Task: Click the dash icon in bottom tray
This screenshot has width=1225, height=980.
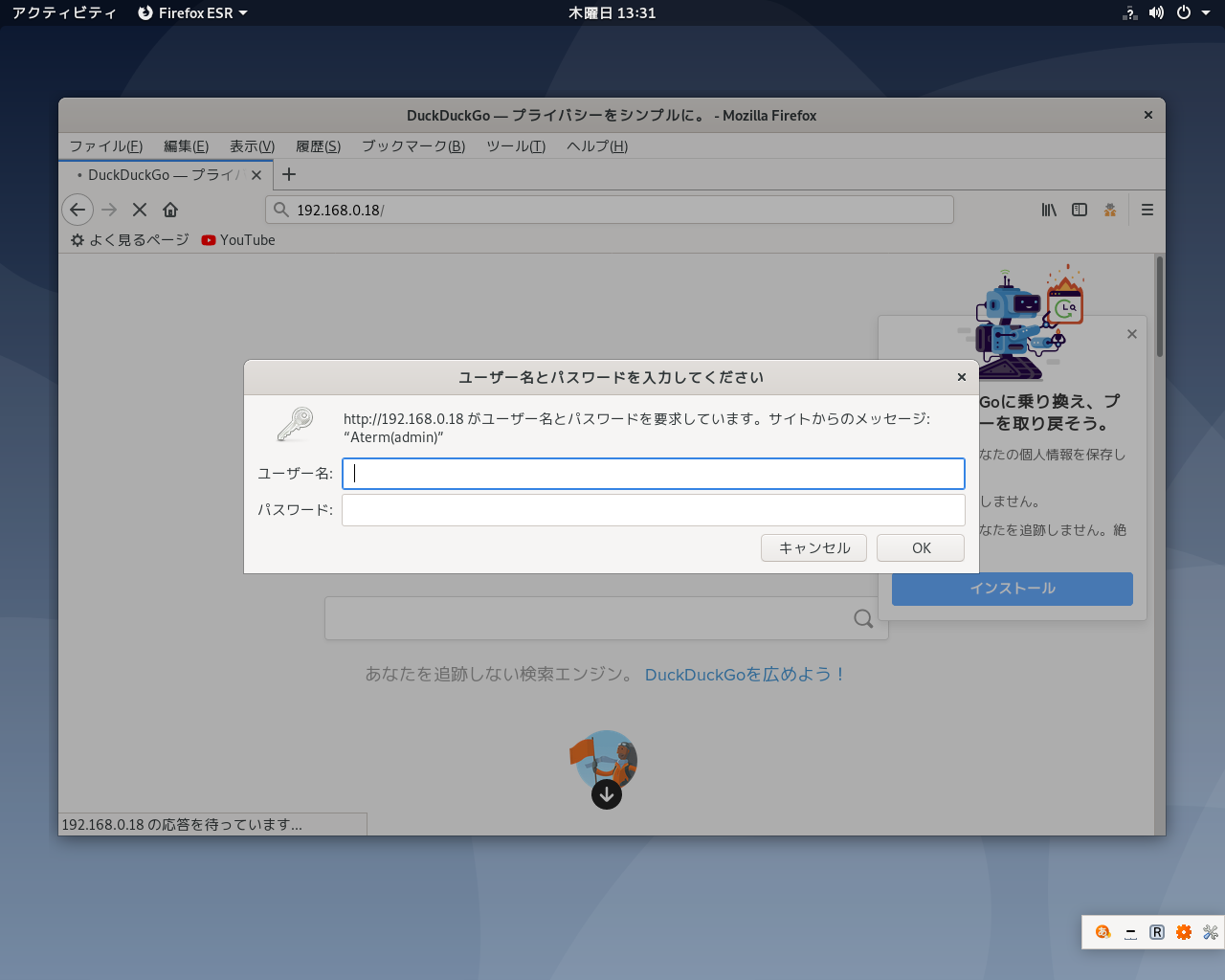Action: [1130, 932]
